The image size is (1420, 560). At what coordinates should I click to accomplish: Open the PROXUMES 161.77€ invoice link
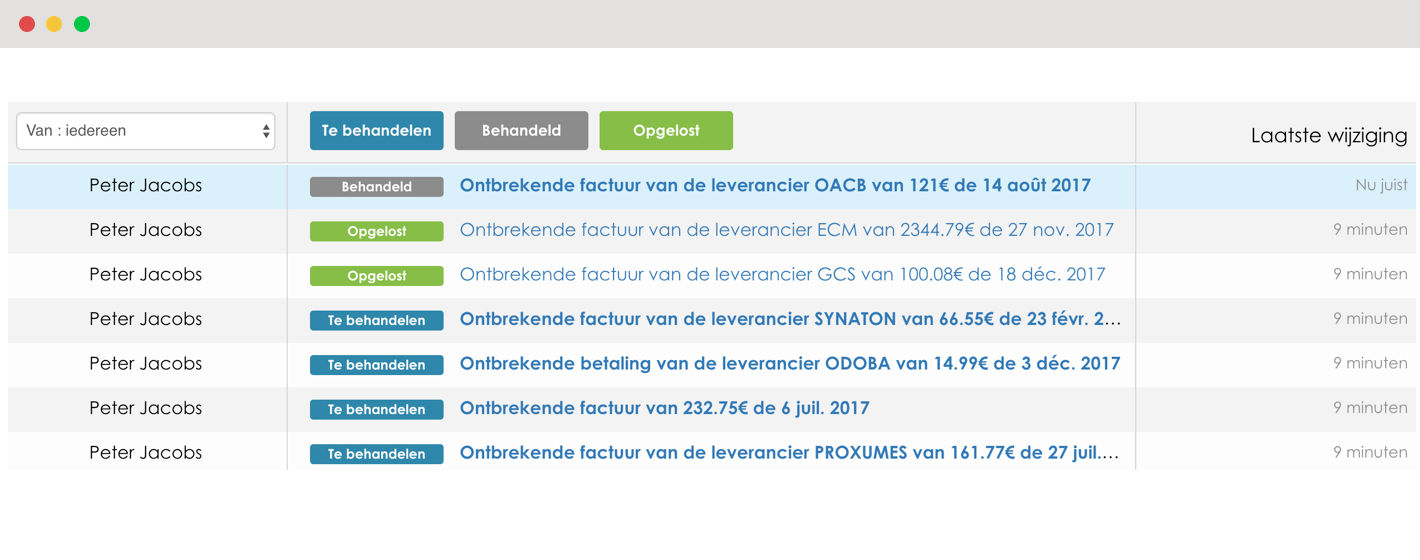[790, 453]
